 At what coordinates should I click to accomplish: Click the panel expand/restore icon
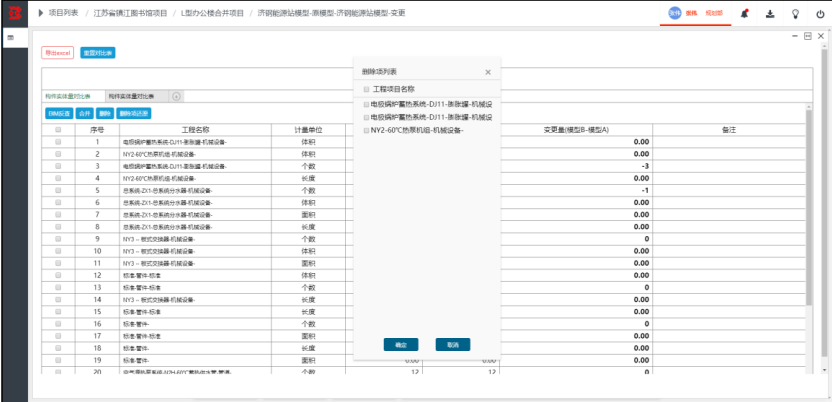coord(808,36)
